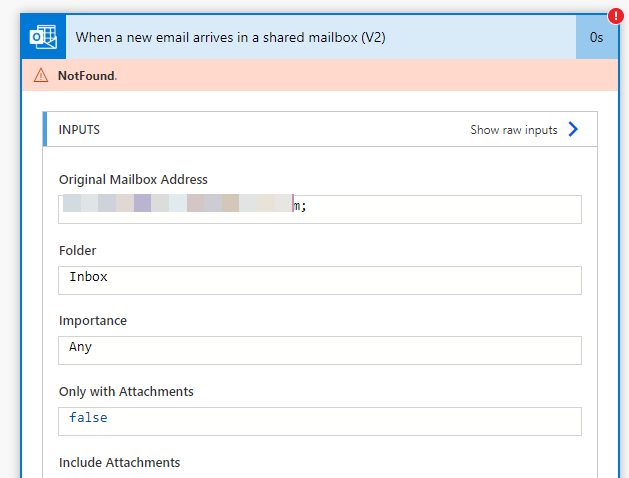629x478 pixels.
Task: Click the visible "m;" end of mailbox address
Action: coord(300,206)
